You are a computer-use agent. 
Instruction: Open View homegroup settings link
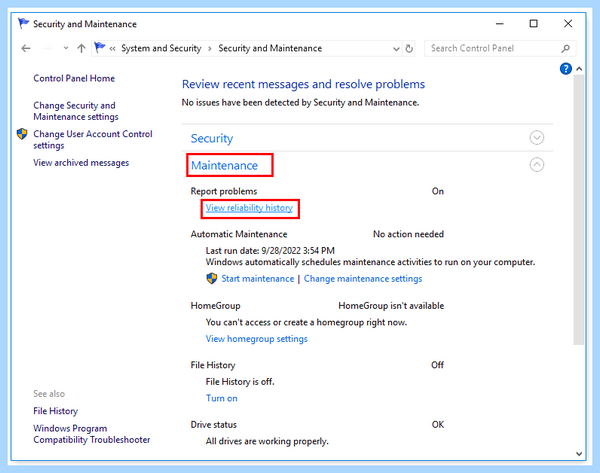[256, 339]
